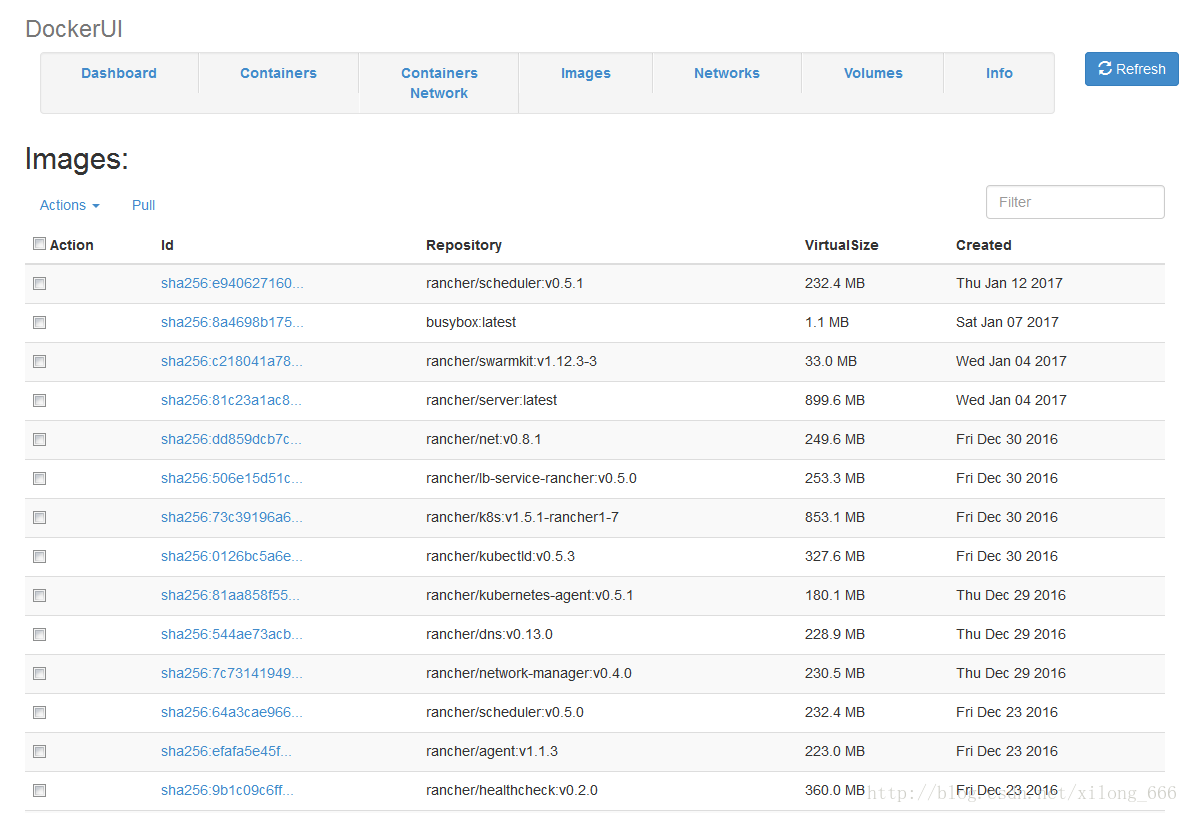
Task: Click the 899.6 MB size cell
Action: [x=835, y=400]
